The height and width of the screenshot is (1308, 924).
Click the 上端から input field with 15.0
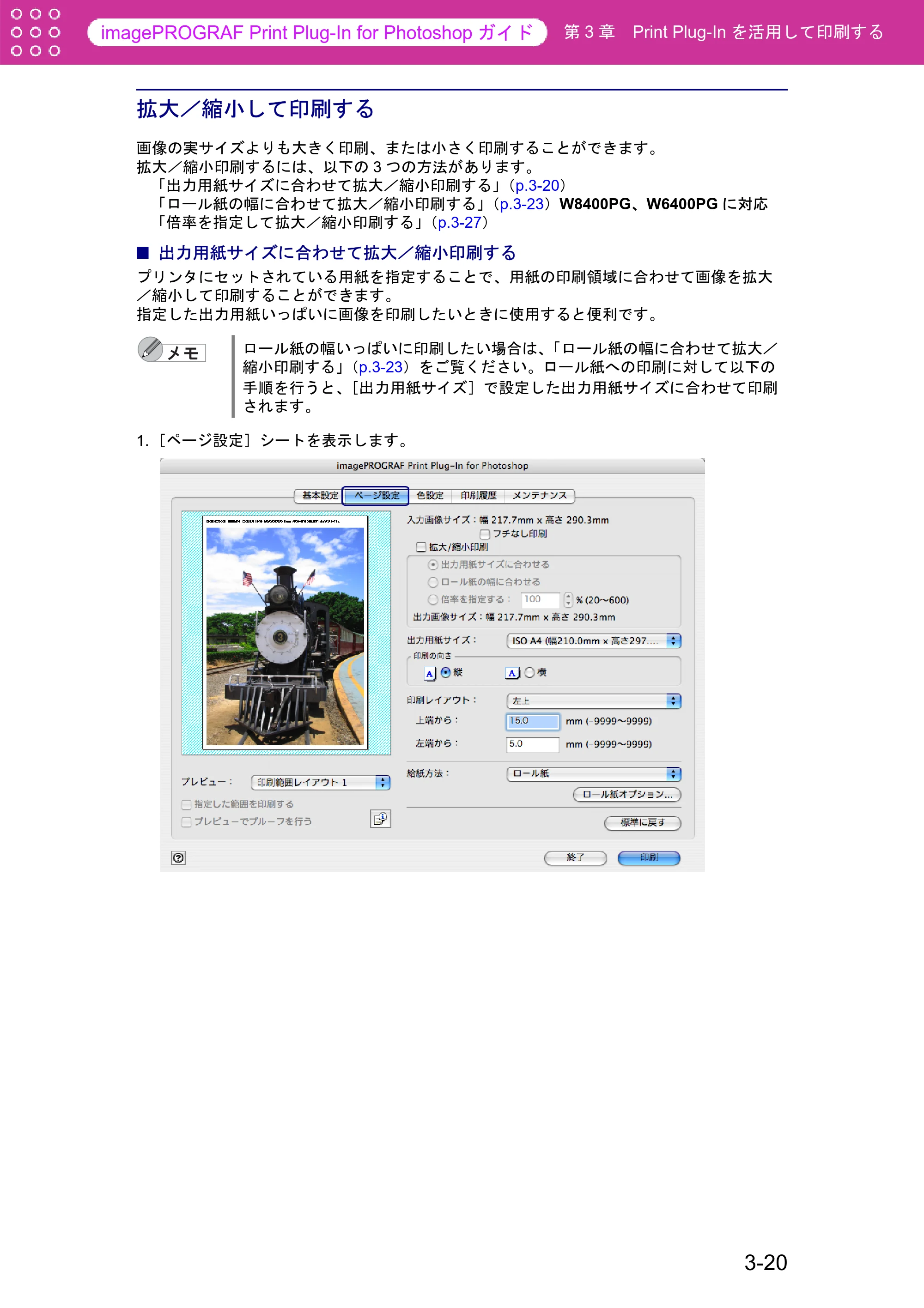click(x=533, y=721)
